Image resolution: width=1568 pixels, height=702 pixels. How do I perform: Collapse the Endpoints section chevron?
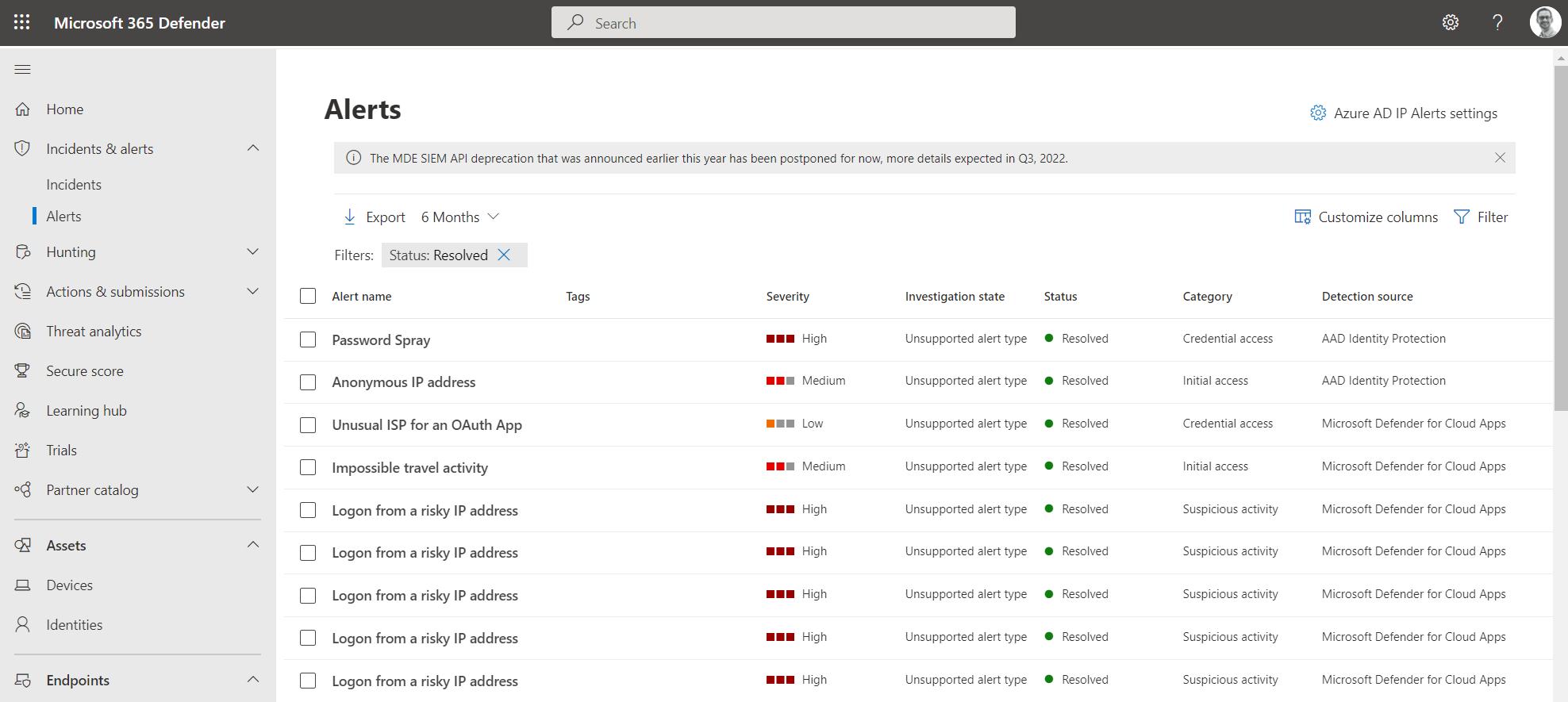[x=253, y=680]
